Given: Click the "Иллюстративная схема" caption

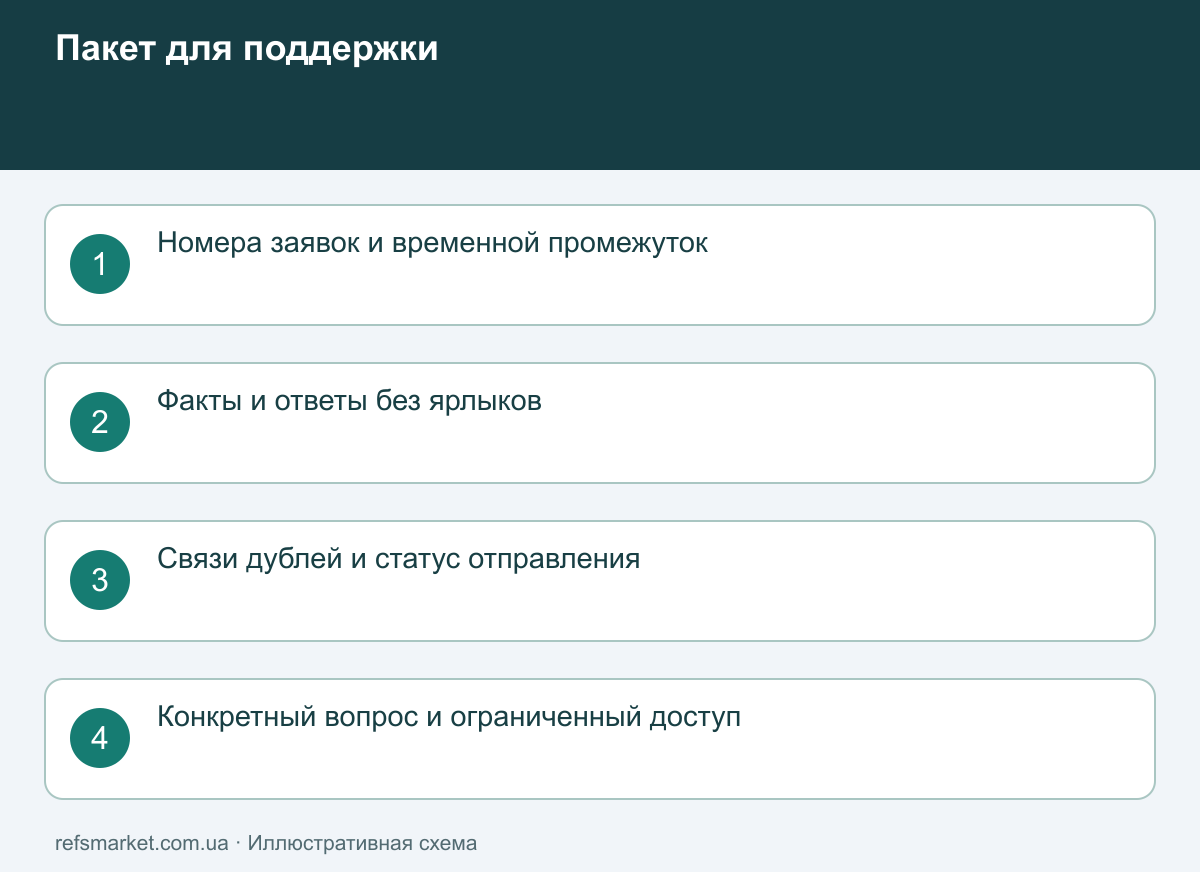Looking at the screenshot, I should [x=362, y=843].
